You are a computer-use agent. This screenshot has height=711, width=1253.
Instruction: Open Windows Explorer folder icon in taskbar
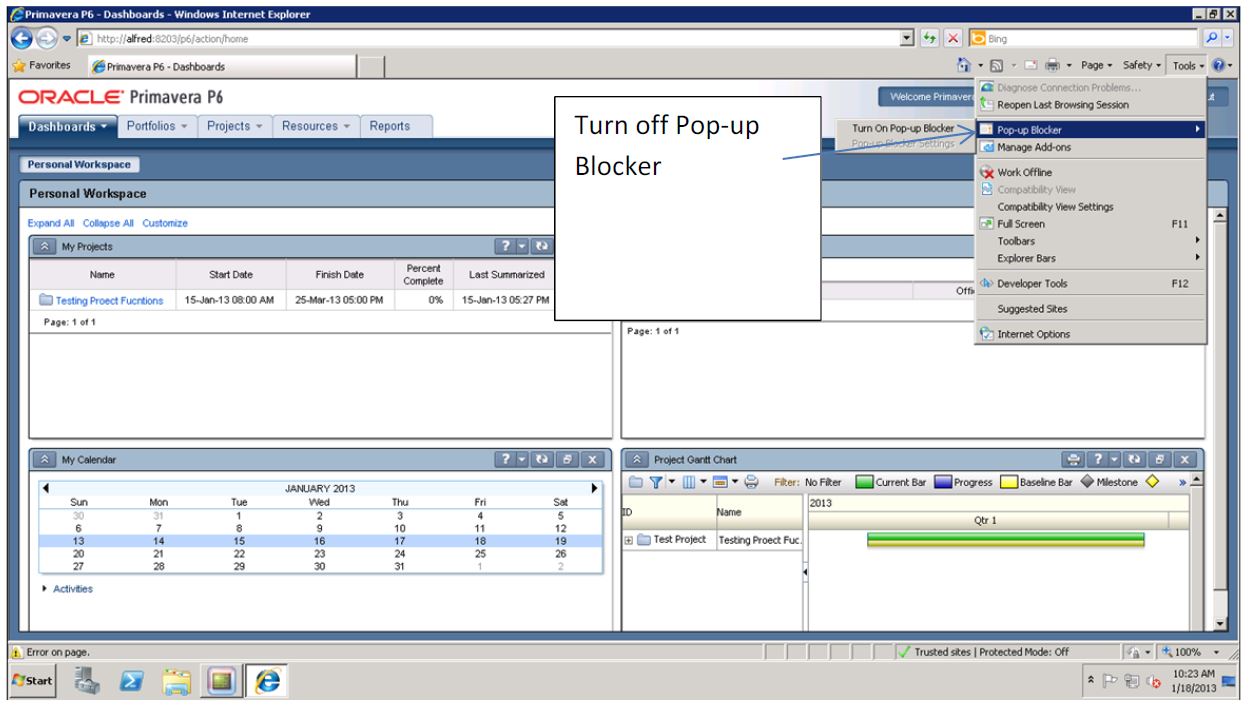[177, 680]
